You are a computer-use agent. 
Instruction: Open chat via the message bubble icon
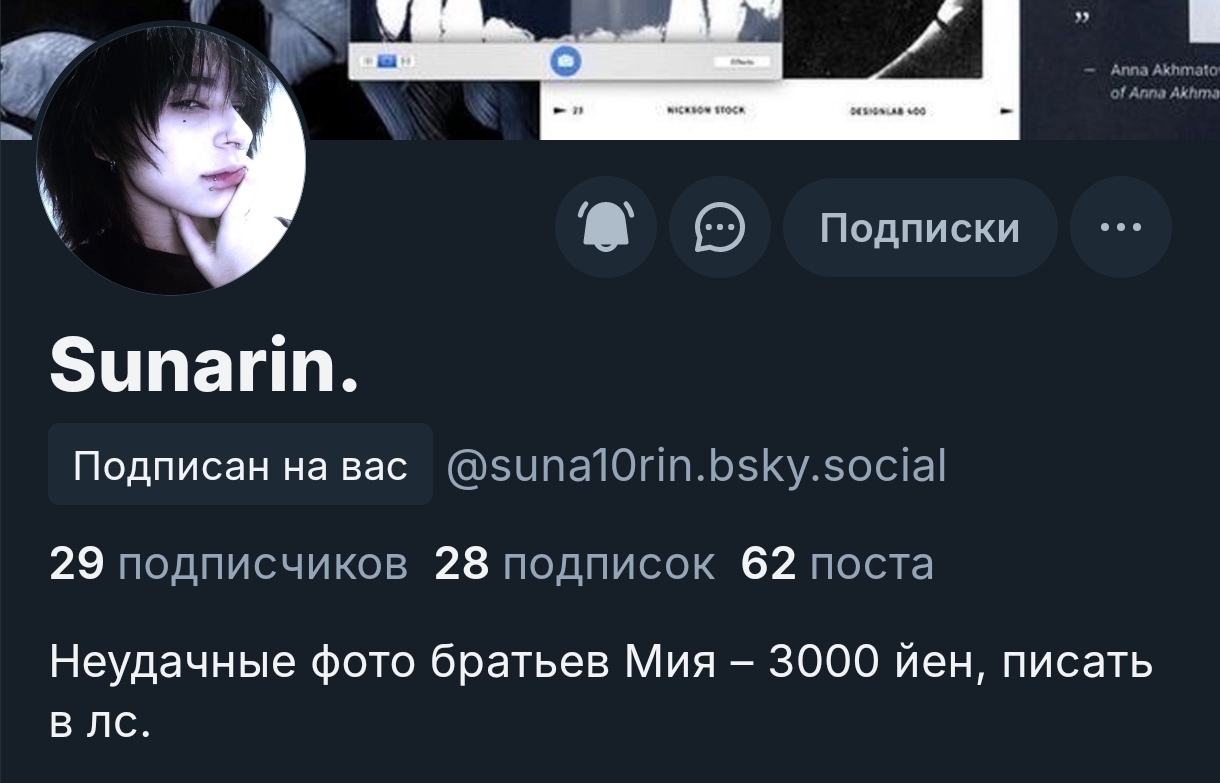[x=720, y=228]
